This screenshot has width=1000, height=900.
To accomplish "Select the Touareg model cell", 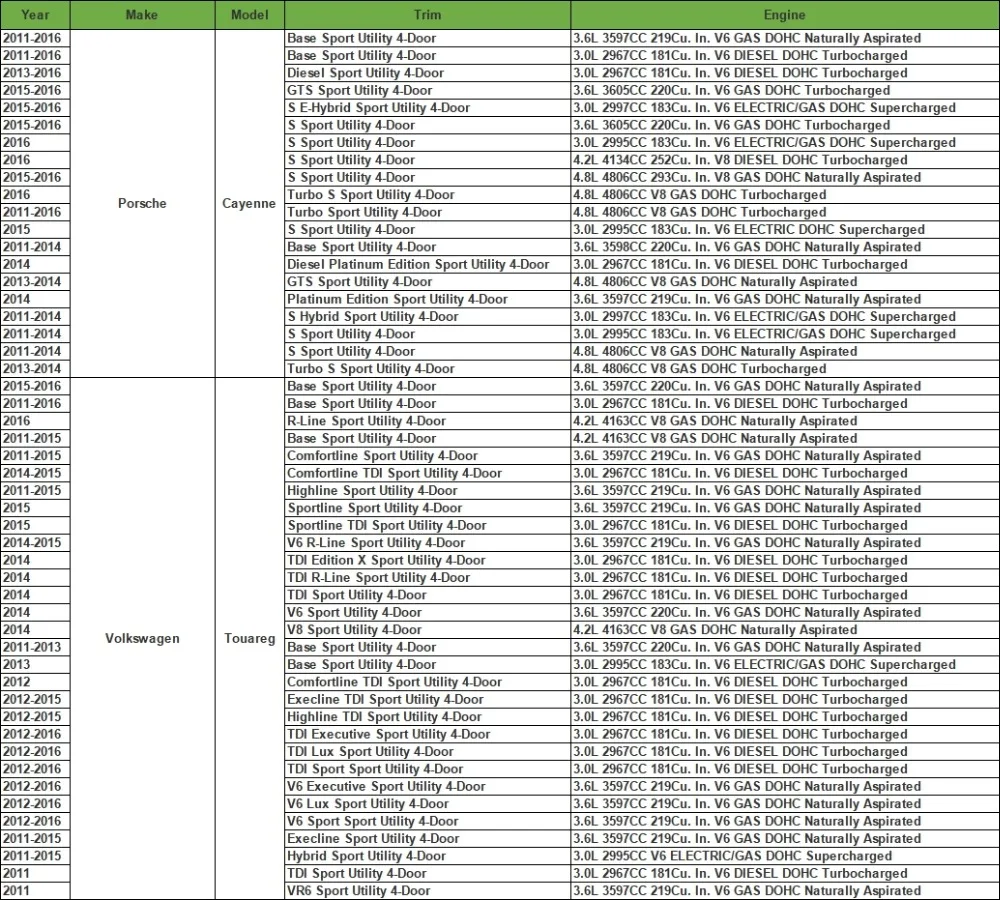I will click(x=249, y=638).
